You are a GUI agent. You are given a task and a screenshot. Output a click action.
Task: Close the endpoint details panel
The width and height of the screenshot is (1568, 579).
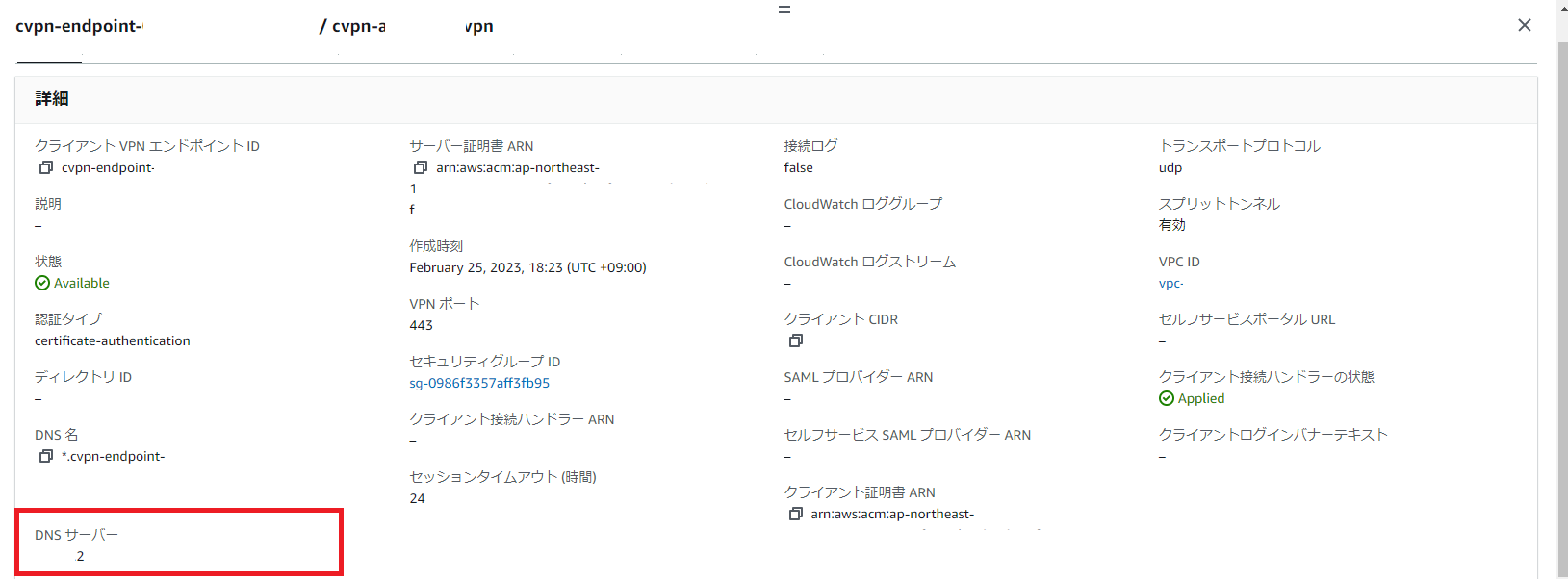coord(1525,25)
